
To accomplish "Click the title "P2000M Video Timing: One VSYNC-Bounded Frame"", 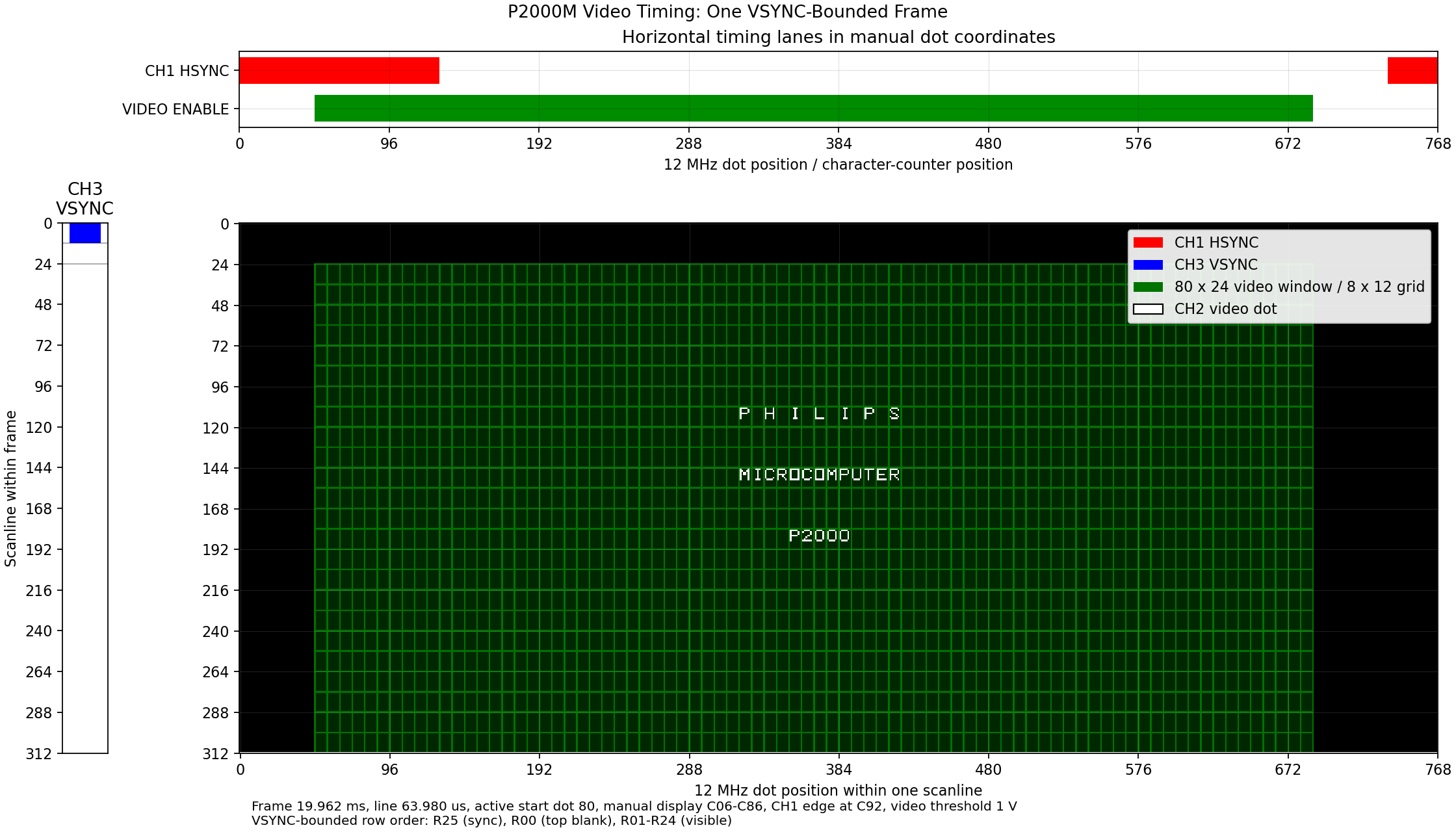I will (727, 12).
